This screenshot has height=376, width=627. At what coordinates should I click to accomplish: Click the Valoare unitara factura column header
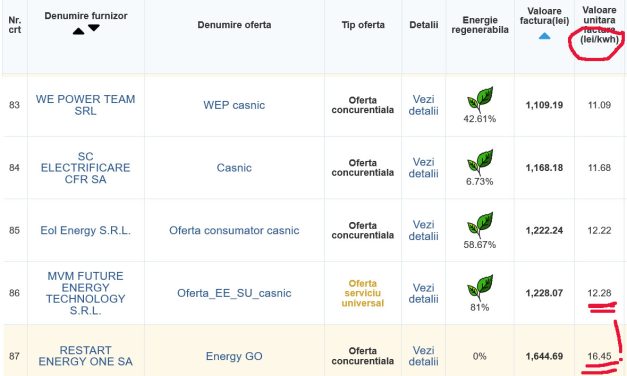click(599, 24)
